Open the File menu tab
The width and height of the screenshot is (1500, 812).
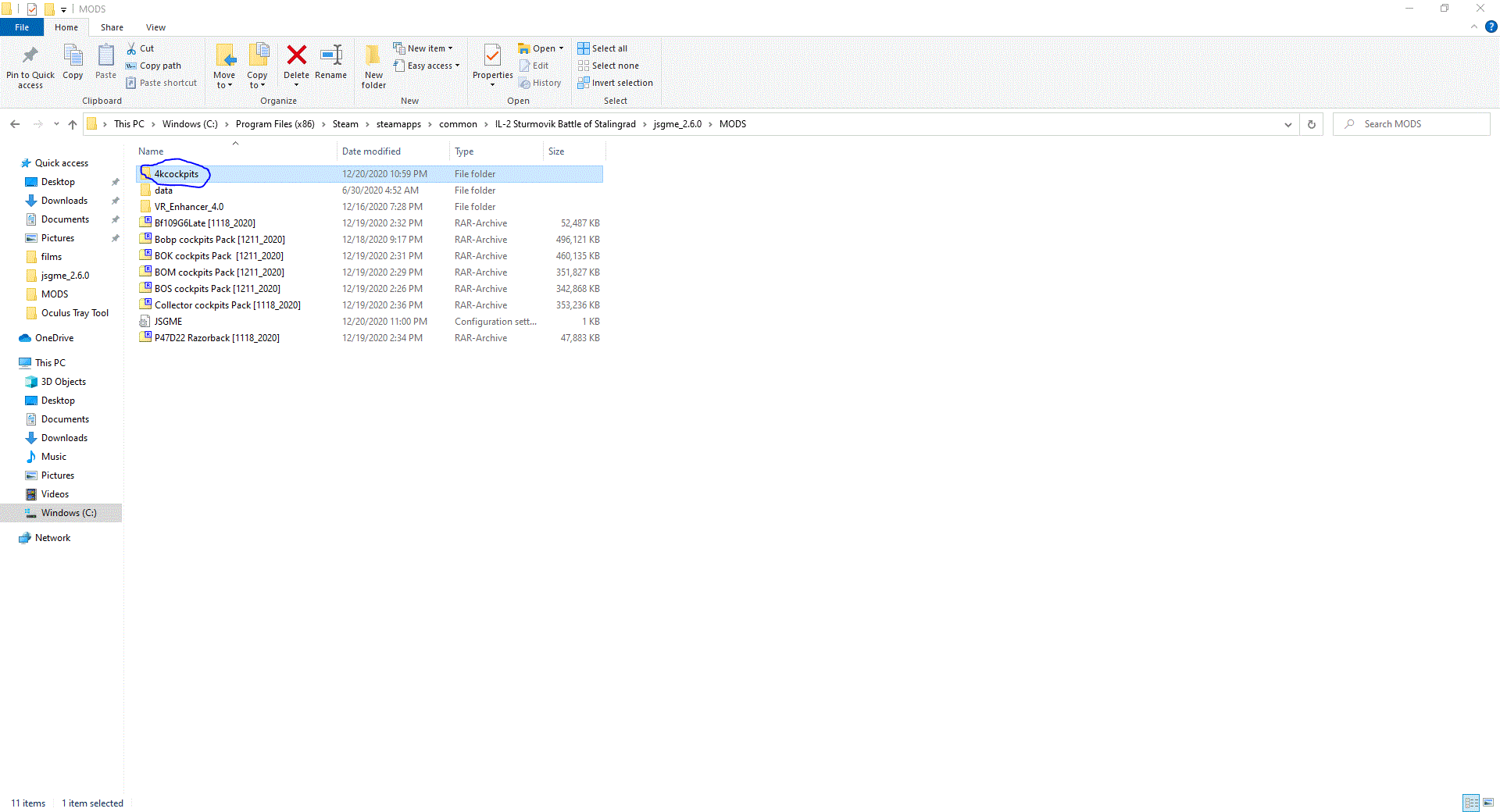click(22, 27)
